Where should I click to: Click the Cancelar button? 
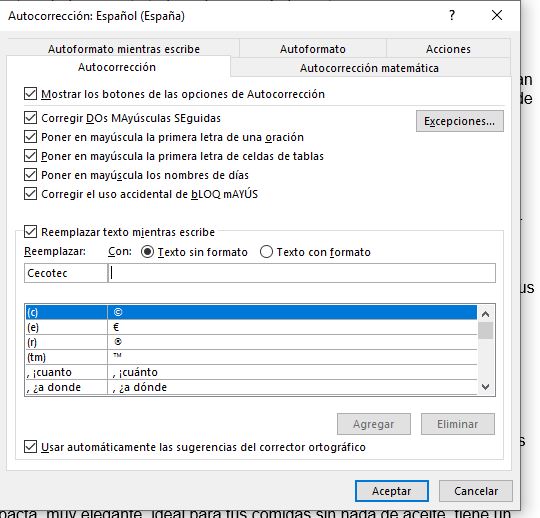[x=476, y=491]
